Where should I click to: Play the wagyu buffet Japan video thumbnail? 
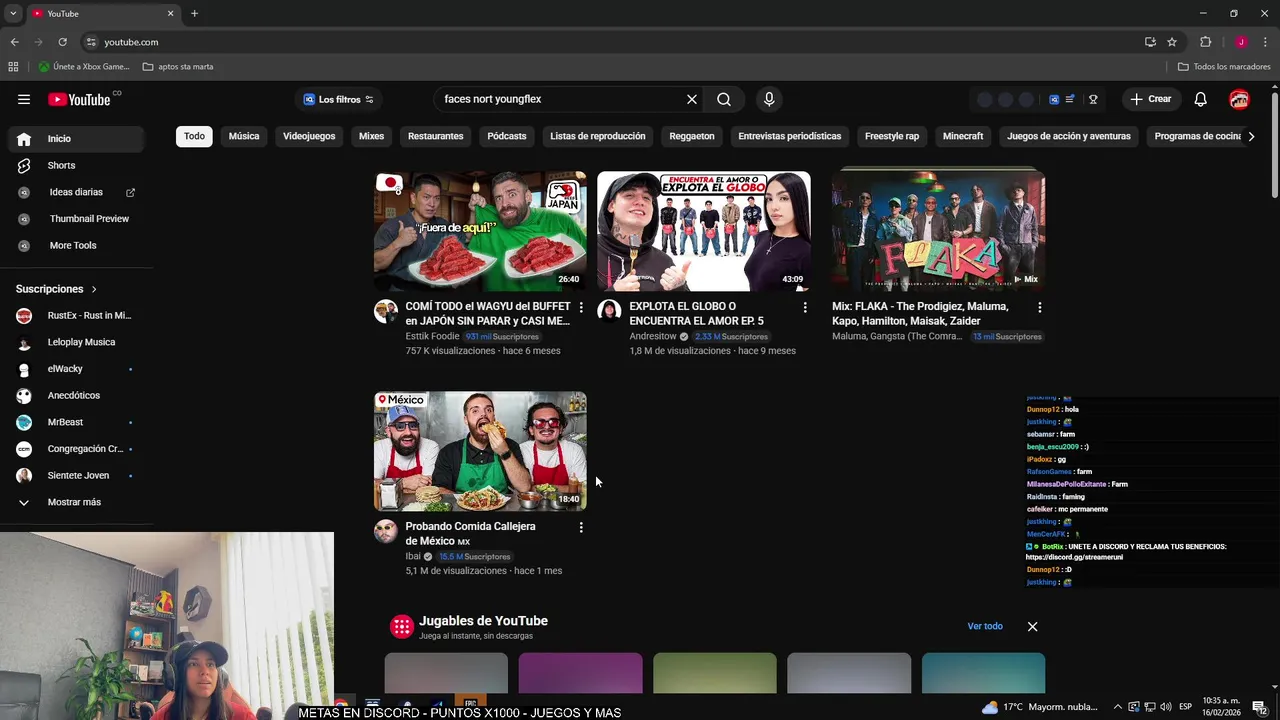pyautogui.click(x=480, y=231)
